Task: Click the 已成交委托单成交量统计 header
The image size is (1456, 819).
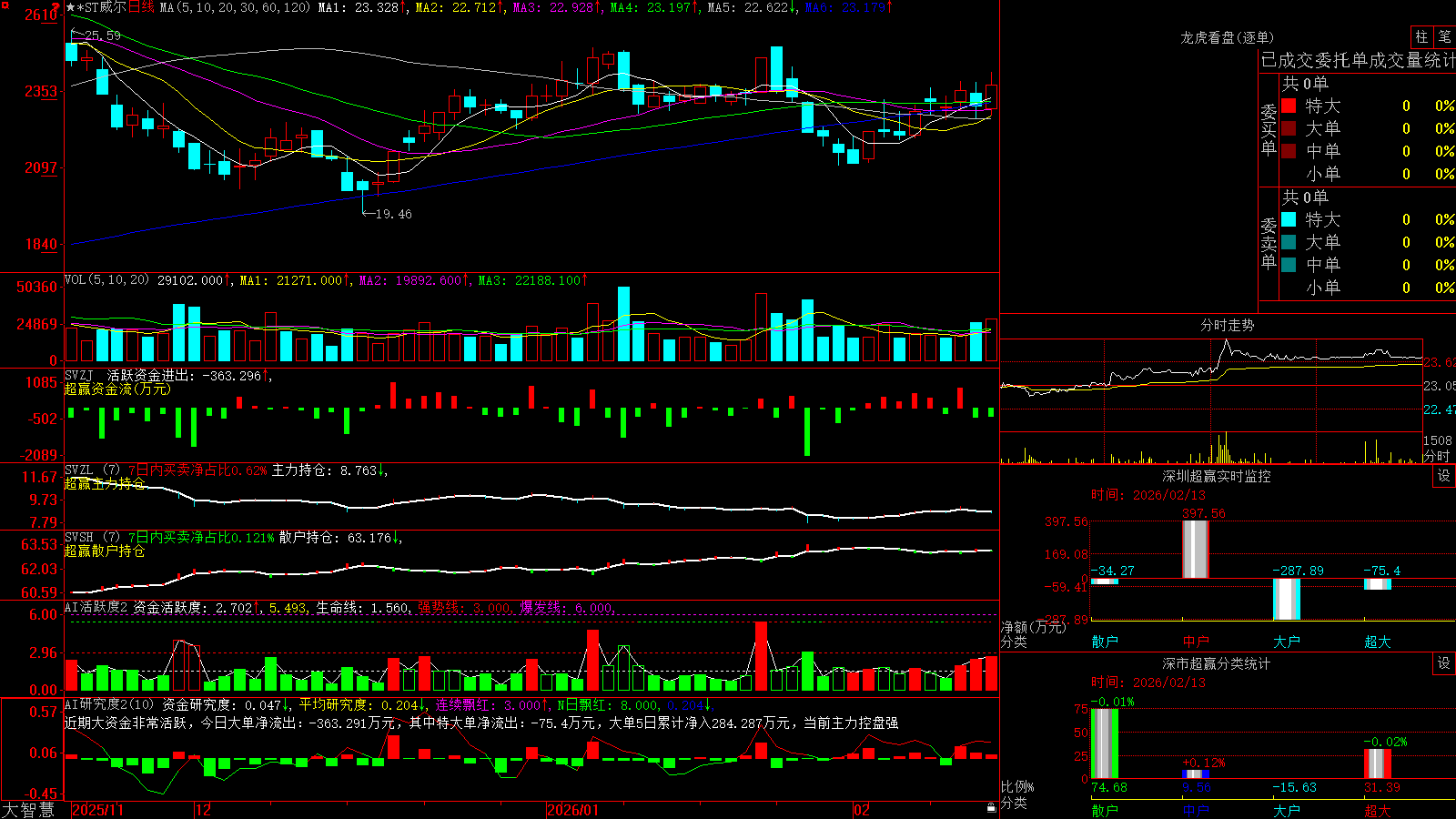Action: tap(1358, 60)
